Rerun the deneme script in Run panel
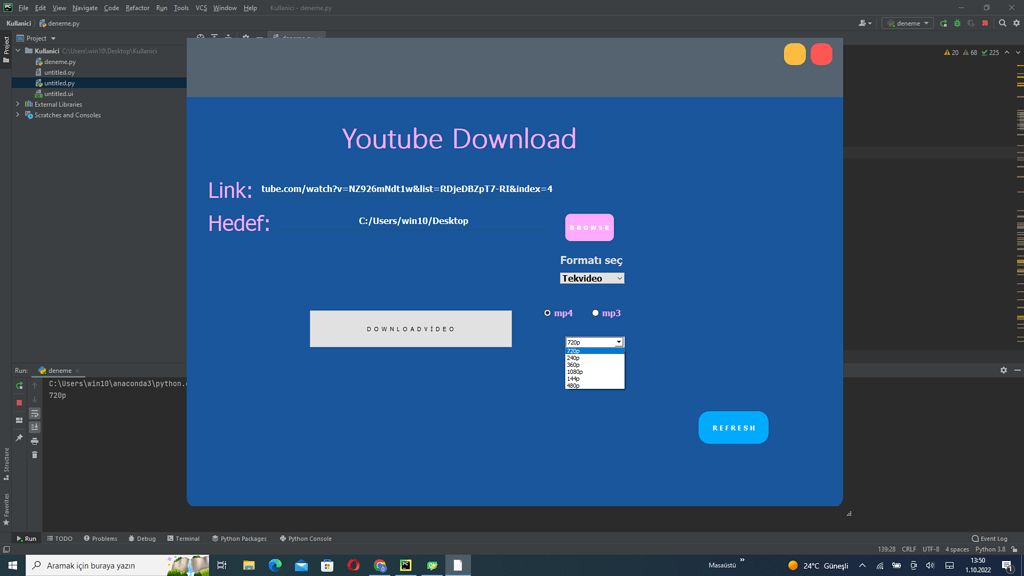1024x576 pixels. tap(19, 387)
